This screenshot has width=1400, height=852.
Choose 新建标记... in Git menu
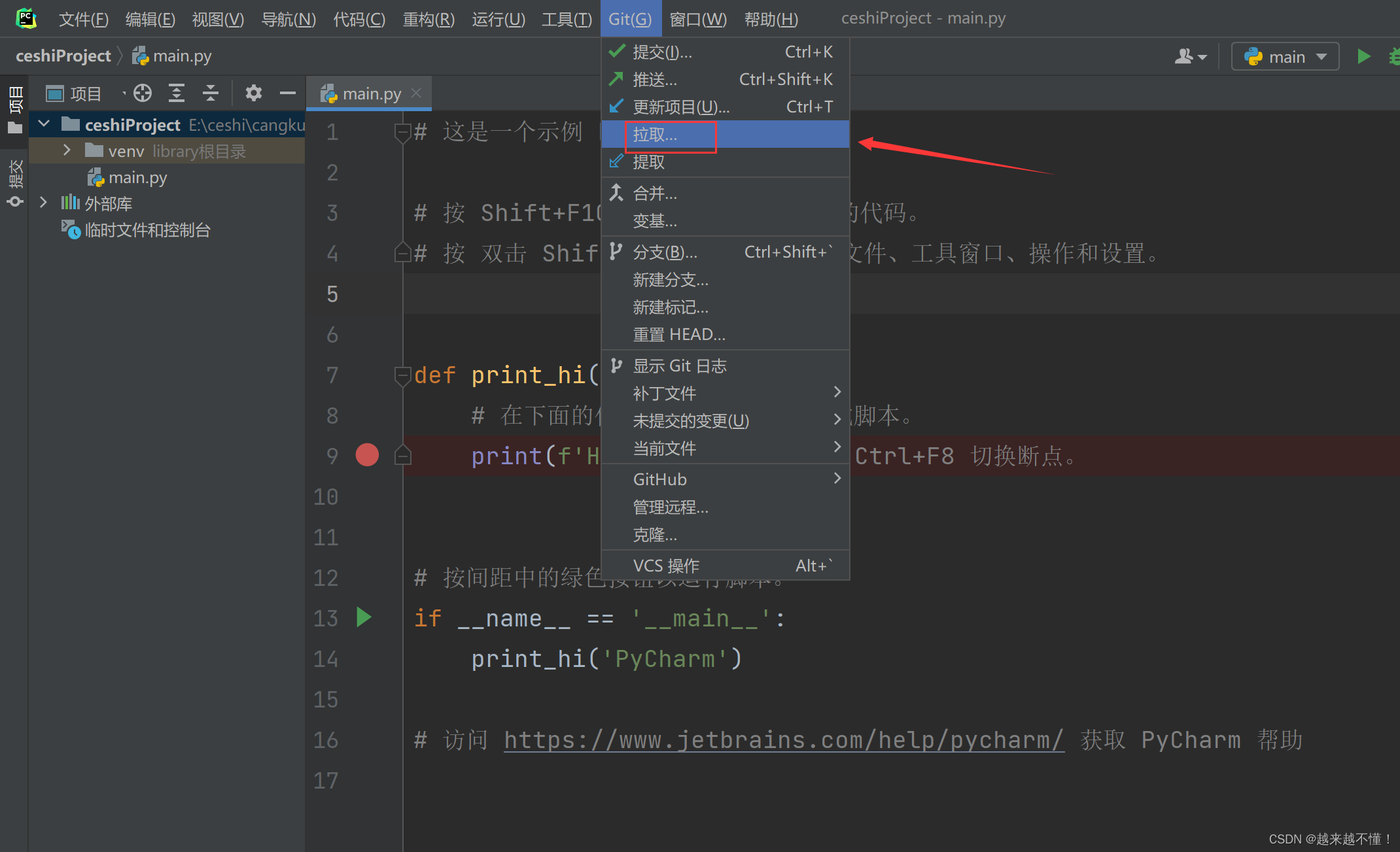click(x=725, y=307)
